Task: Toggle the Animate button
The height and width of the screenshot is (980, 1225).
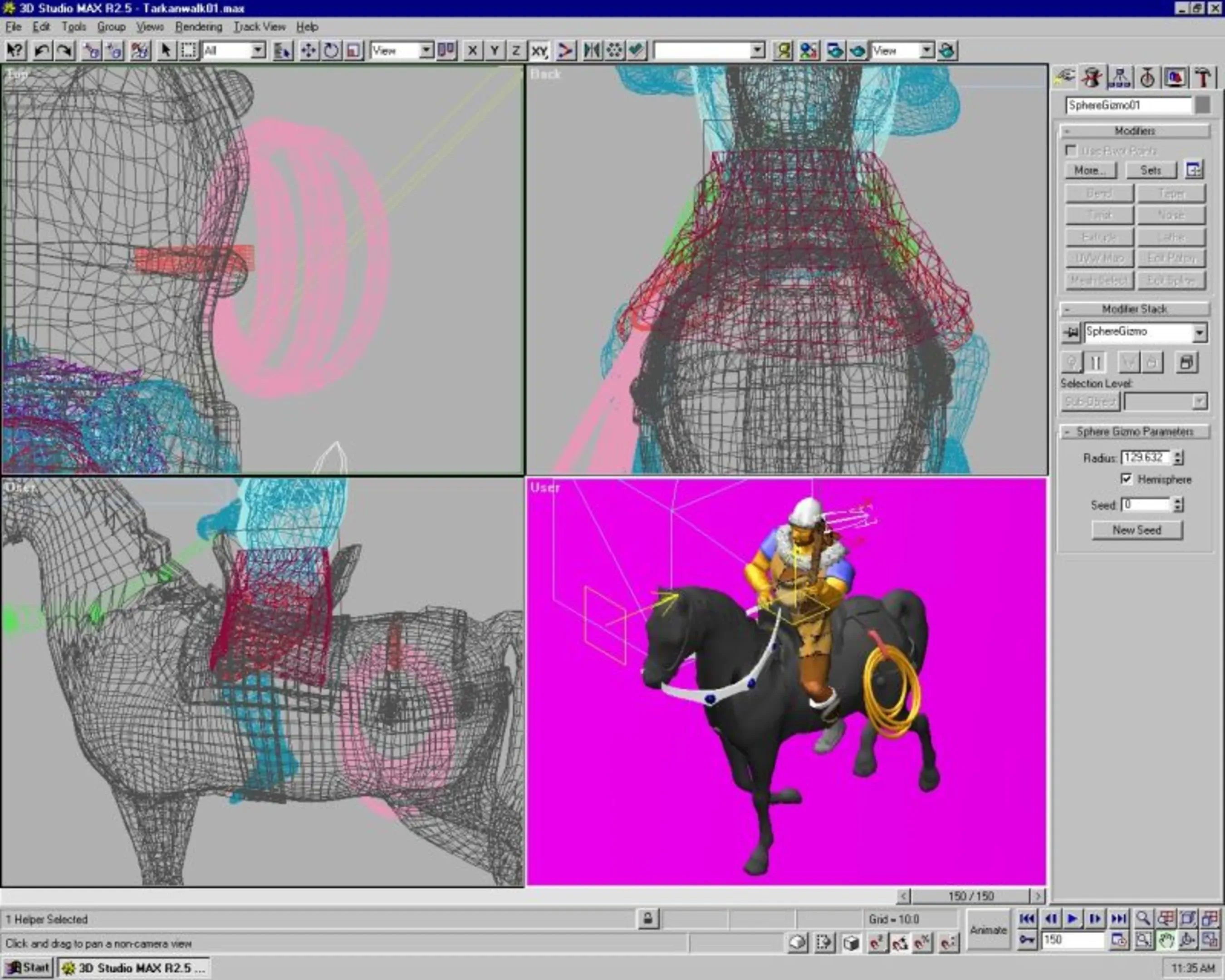Action: [988, 930]
